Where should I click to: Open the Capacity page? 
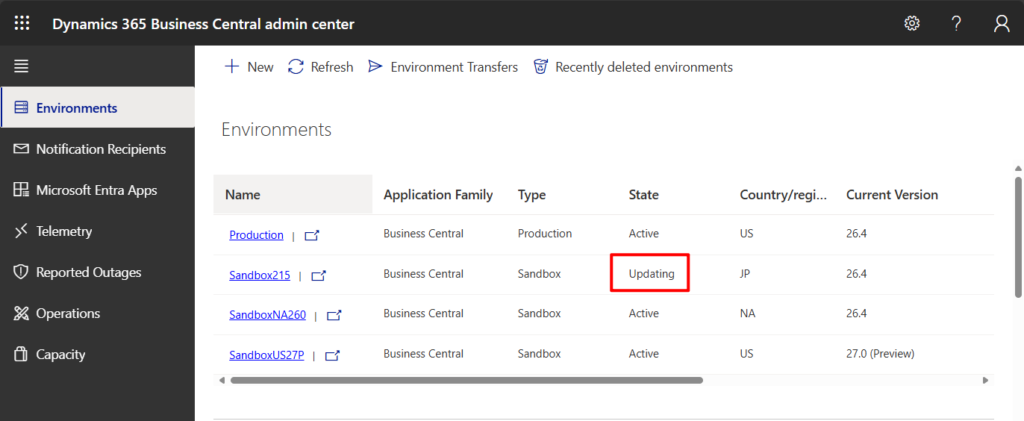60,354
